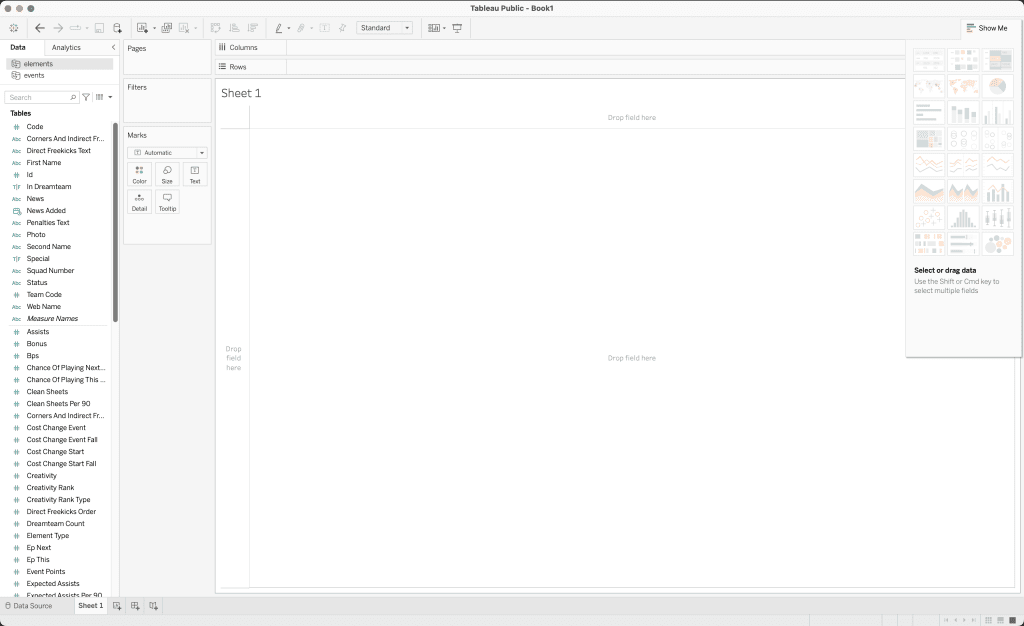Click the Color mark card
The width and height of the screenshot is (1024, 626).
click(x=140, y=174)
